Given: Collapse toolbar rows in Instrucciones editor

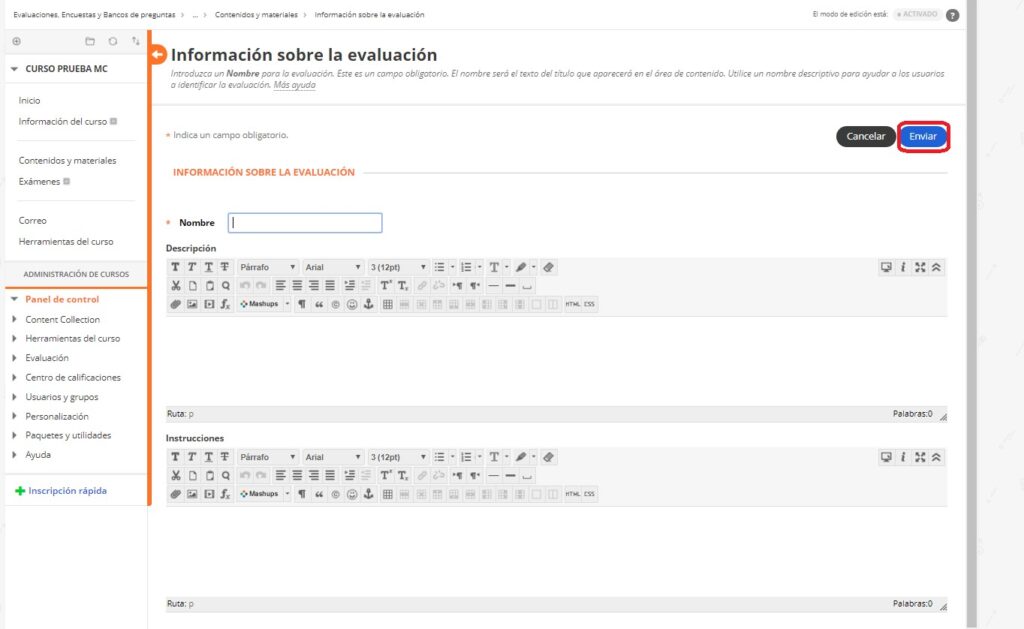Looking at the screenshot, I should tap(936, 457).
